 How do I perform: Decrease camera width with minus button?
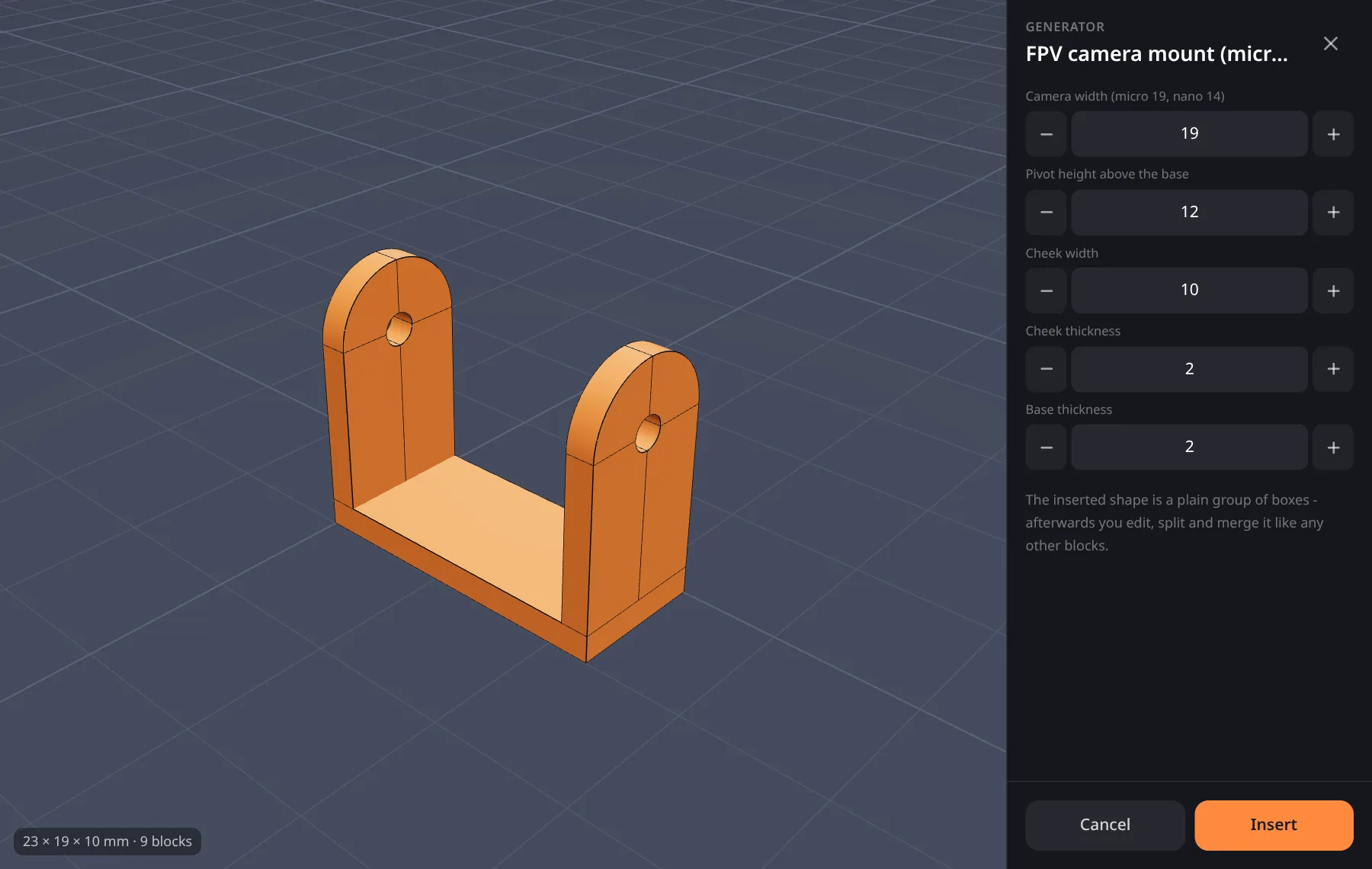point(1046,134)
